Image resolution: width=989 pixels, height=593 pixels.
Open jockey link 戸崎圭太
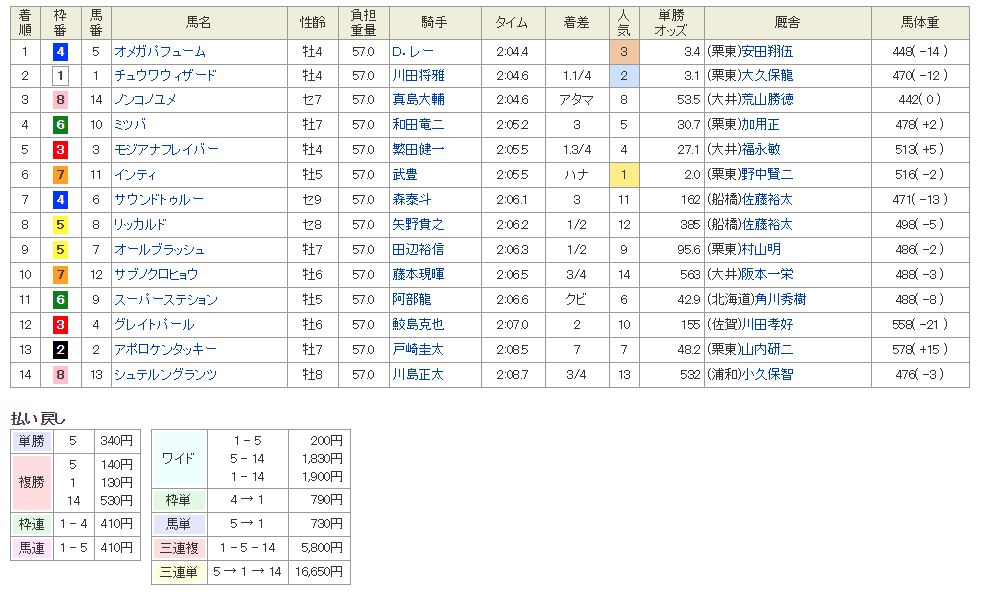[418, 349]
